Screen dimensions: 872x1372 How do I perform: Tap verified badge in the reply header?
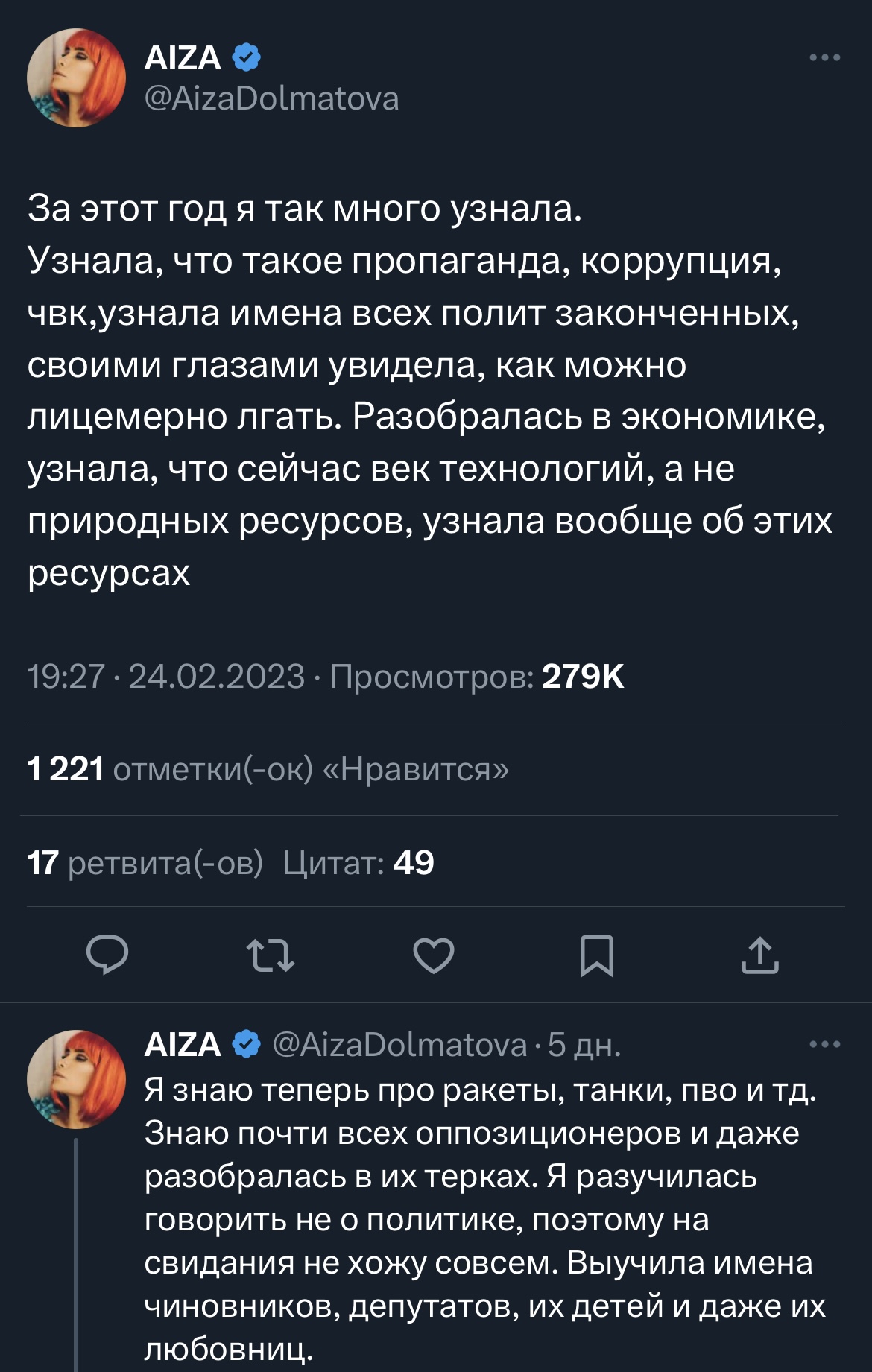tap(247, 1044)
